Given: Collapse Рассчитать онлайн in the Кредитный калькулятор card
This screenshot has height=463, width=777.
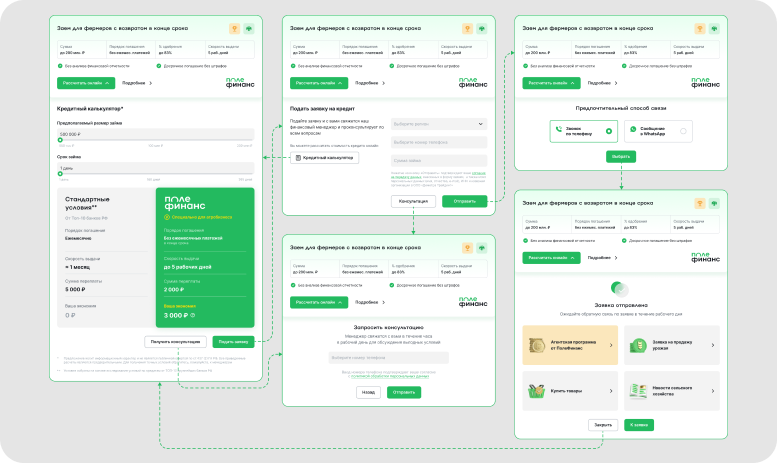Looking at the screenshot, I should tap(86, 83).
